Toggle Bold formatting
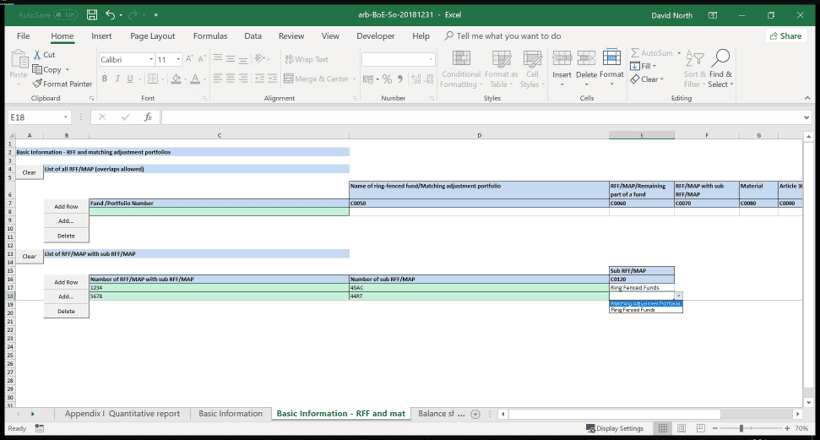The width and height of the screenshot is (820, 440). [x=103, y=79]
